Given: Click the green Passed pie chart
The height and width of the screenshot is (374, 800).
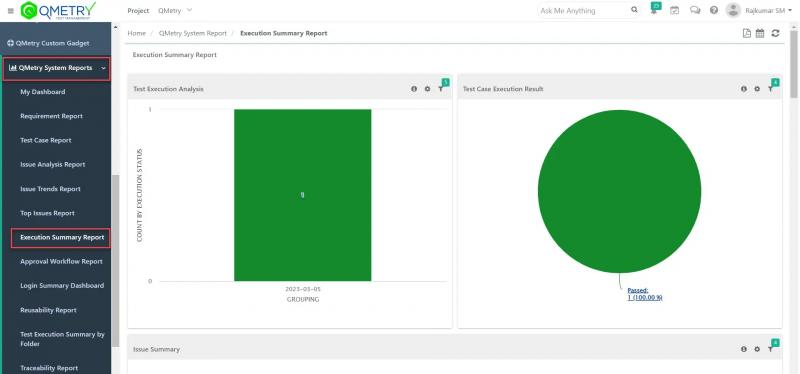Looking at the screenshot, I should click(619, 191).
